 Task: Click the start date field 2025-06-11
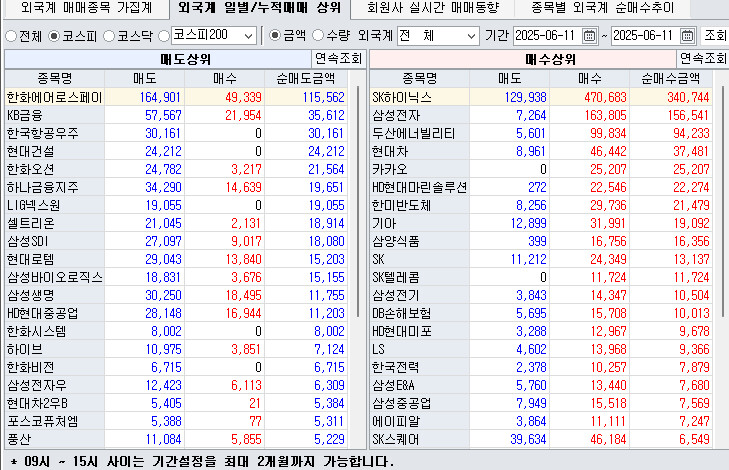547,36
